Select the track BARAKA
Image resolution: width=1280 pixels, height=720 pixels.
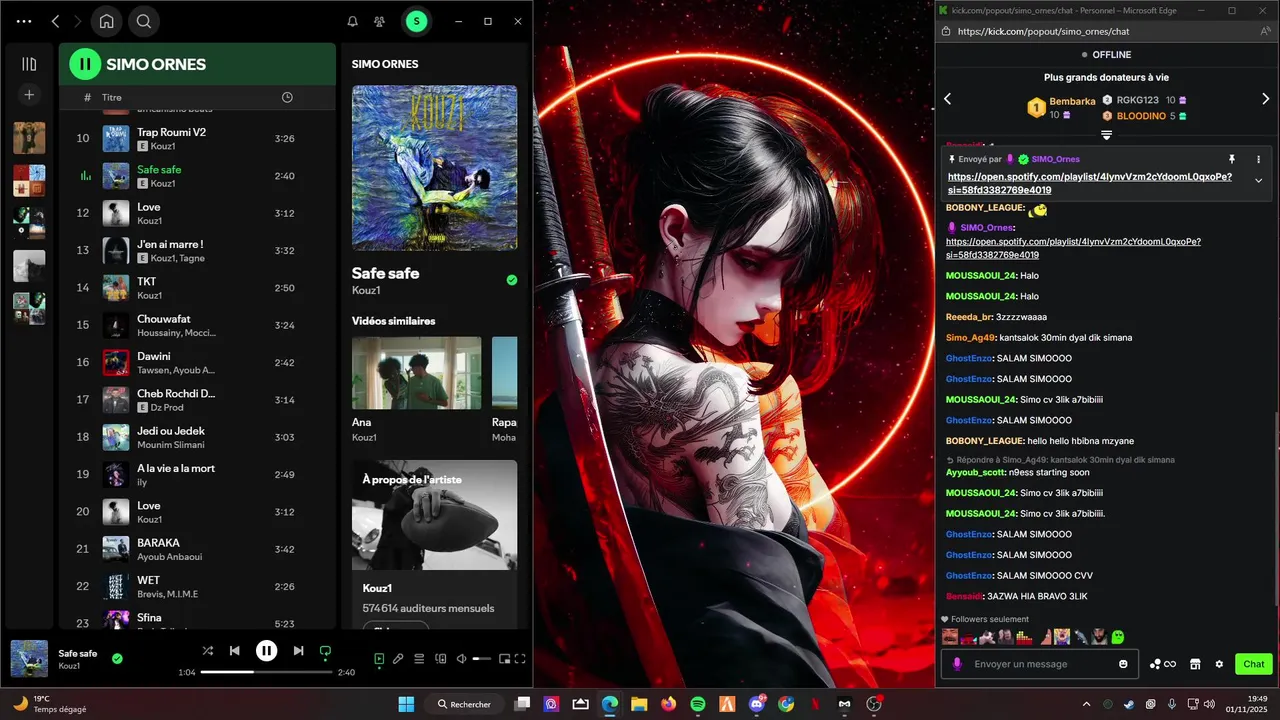point(197,549)
